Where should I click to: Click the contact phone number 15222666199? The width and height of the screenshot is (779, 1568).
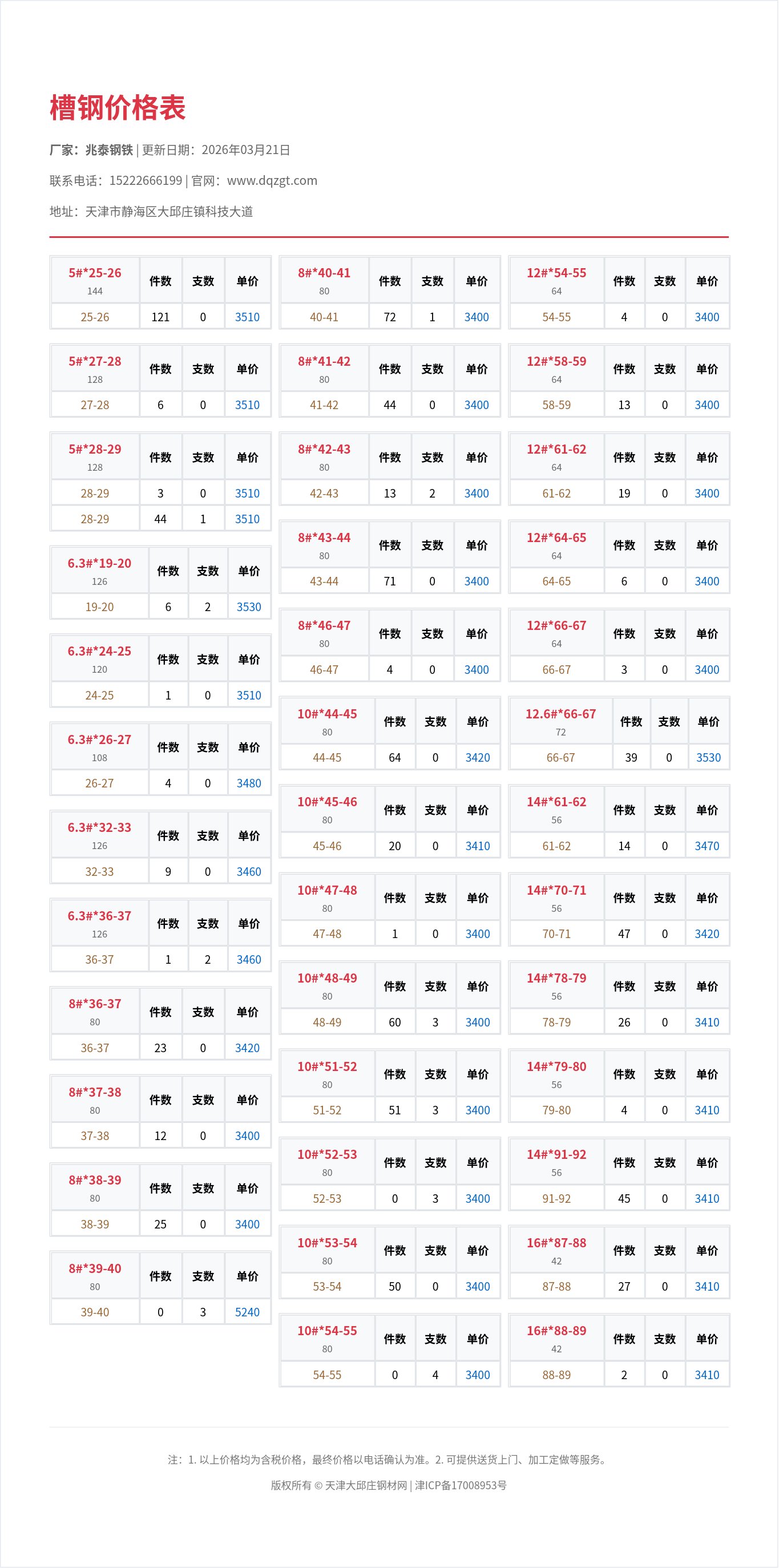coord(146,181)
